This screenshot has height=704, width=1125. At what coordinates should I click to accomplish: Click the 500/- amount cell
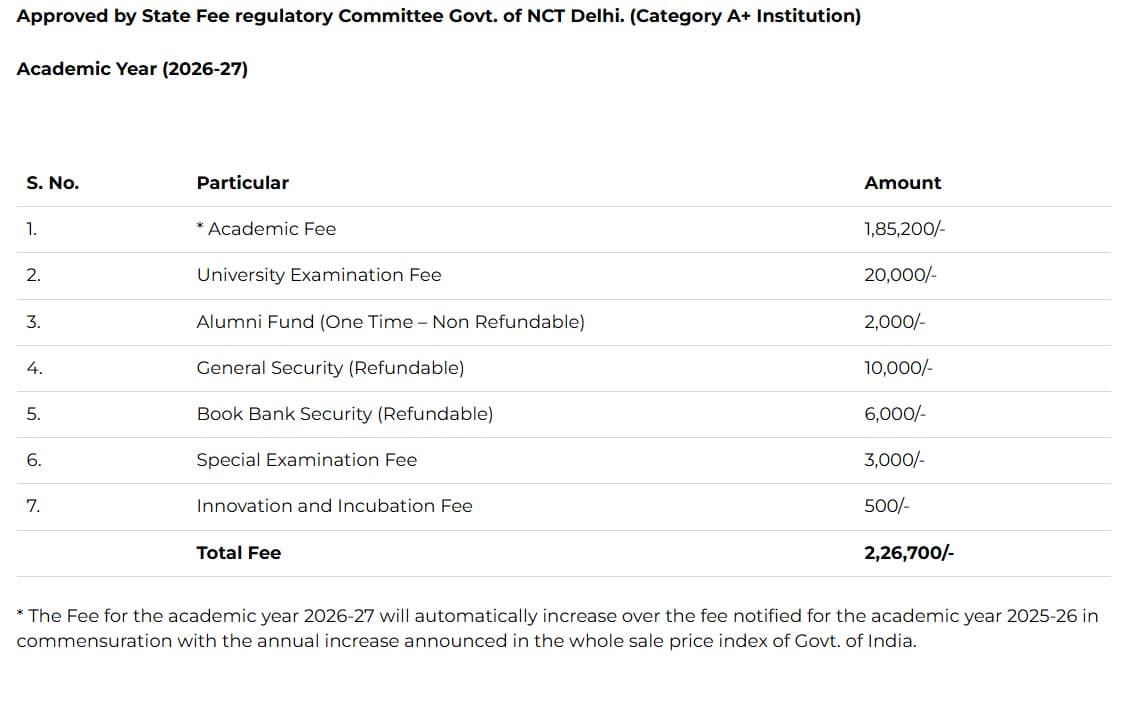(886, 506)
